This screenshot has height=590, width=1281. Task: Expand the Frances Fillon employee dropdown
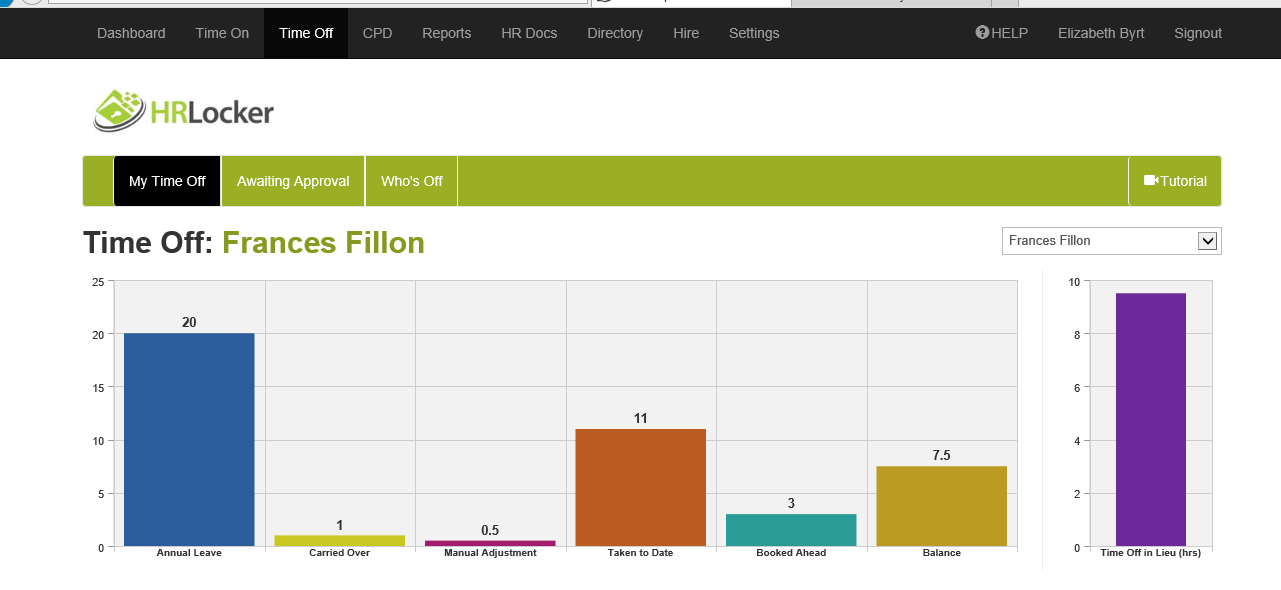coord(1207,241)
